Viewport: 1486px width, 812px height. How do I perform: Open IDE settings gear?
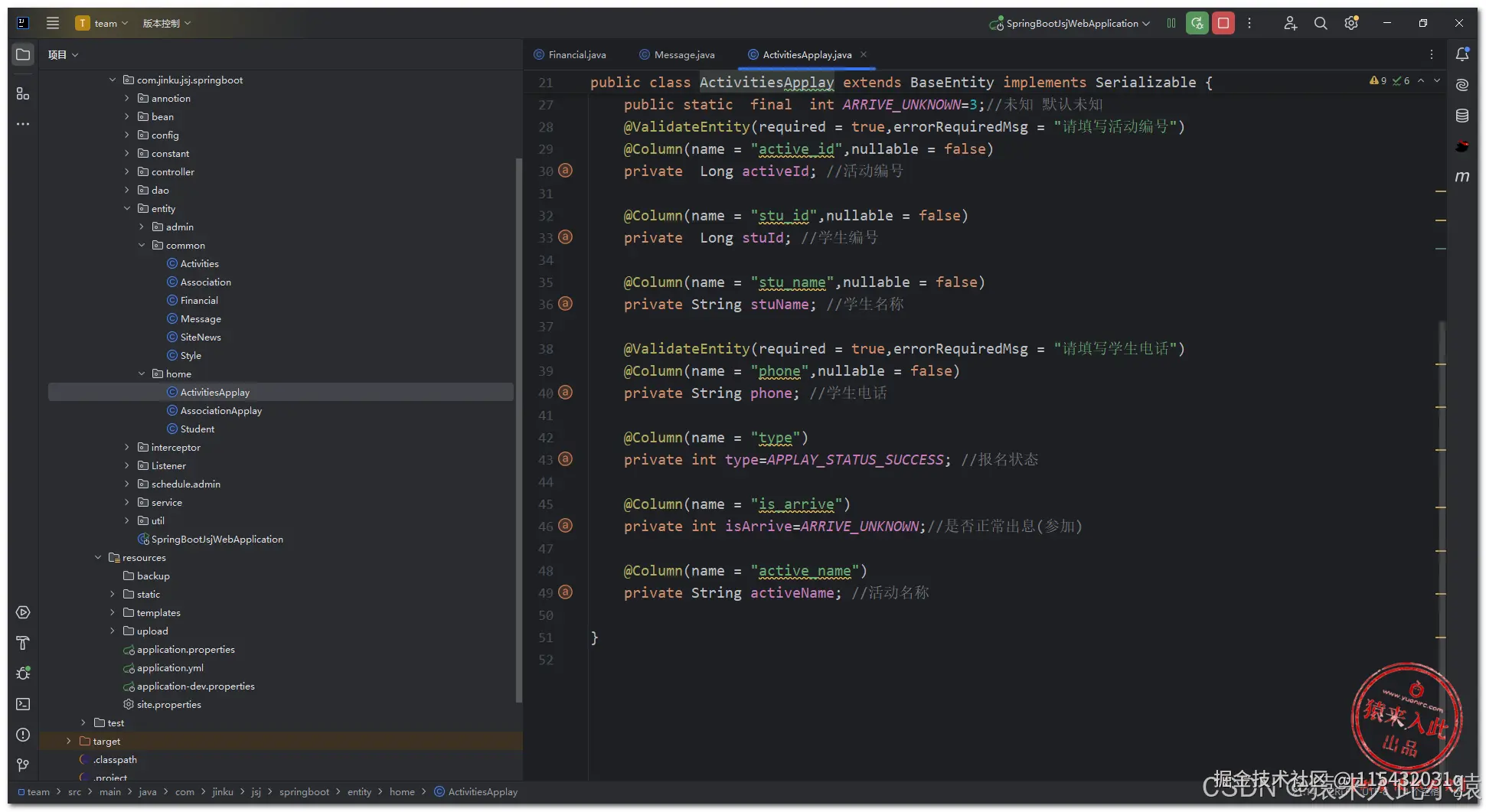click(1351, 23)
